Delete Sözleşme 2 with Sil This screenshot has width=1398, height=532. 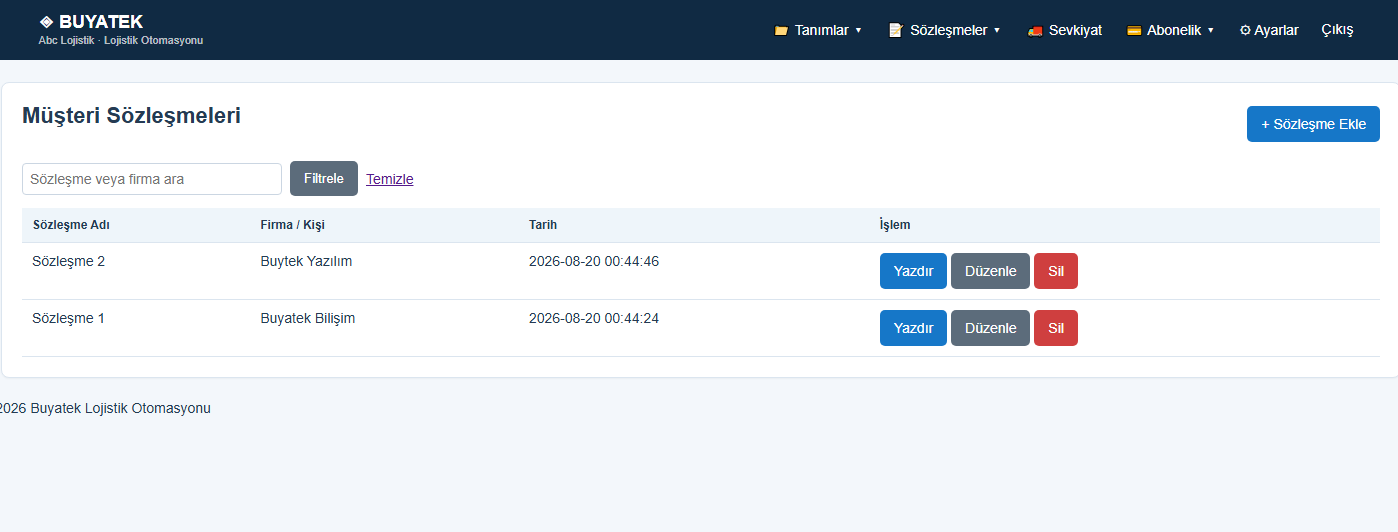point(1056,271)
